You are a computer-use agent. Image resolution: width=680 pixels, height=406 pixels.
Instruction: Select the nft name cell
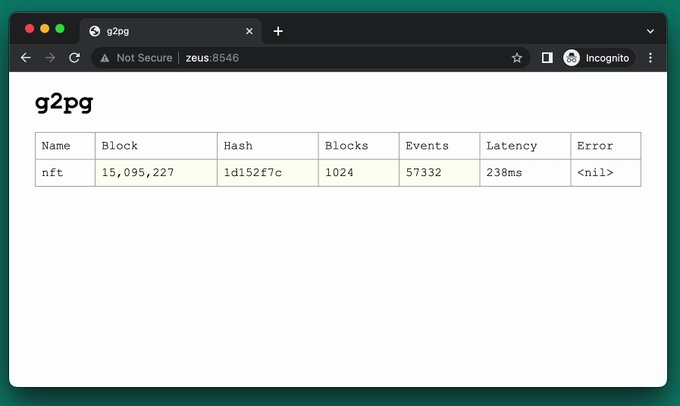click(65, 173)
